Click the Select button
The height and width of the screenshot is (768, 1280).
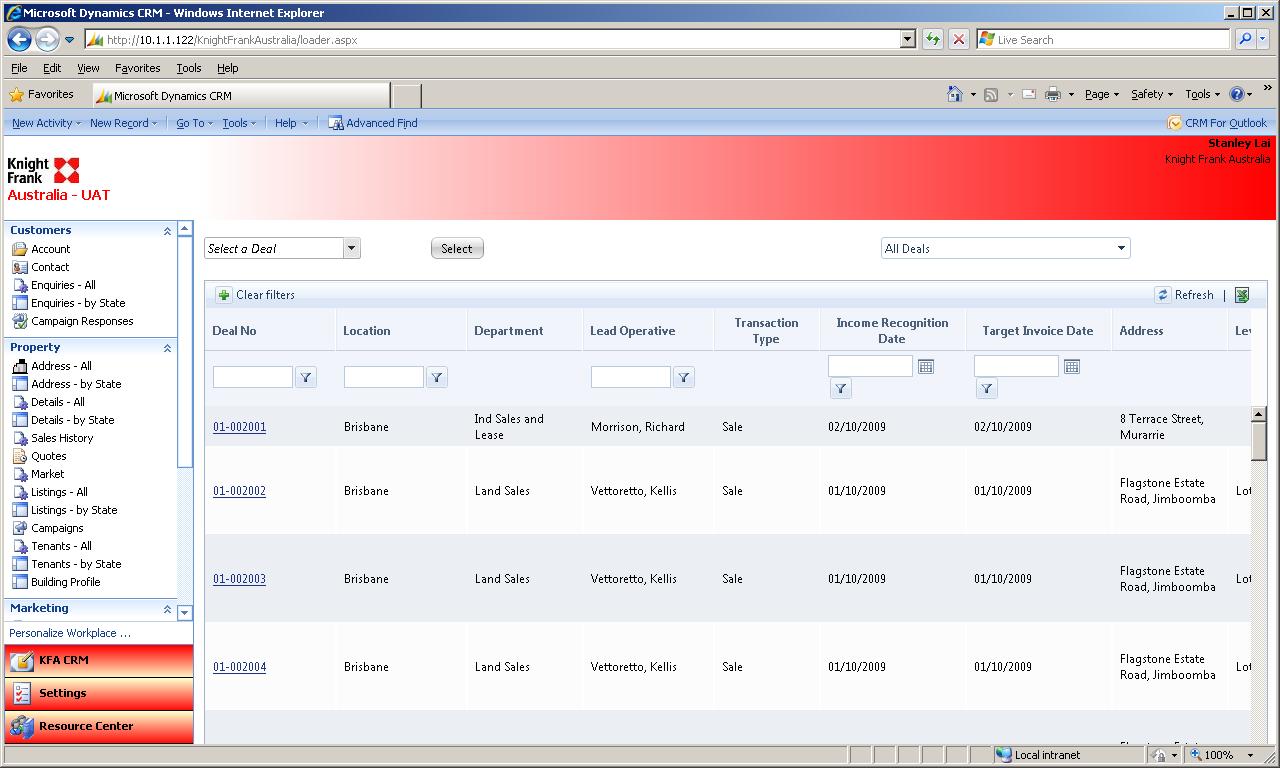point(457,249)
